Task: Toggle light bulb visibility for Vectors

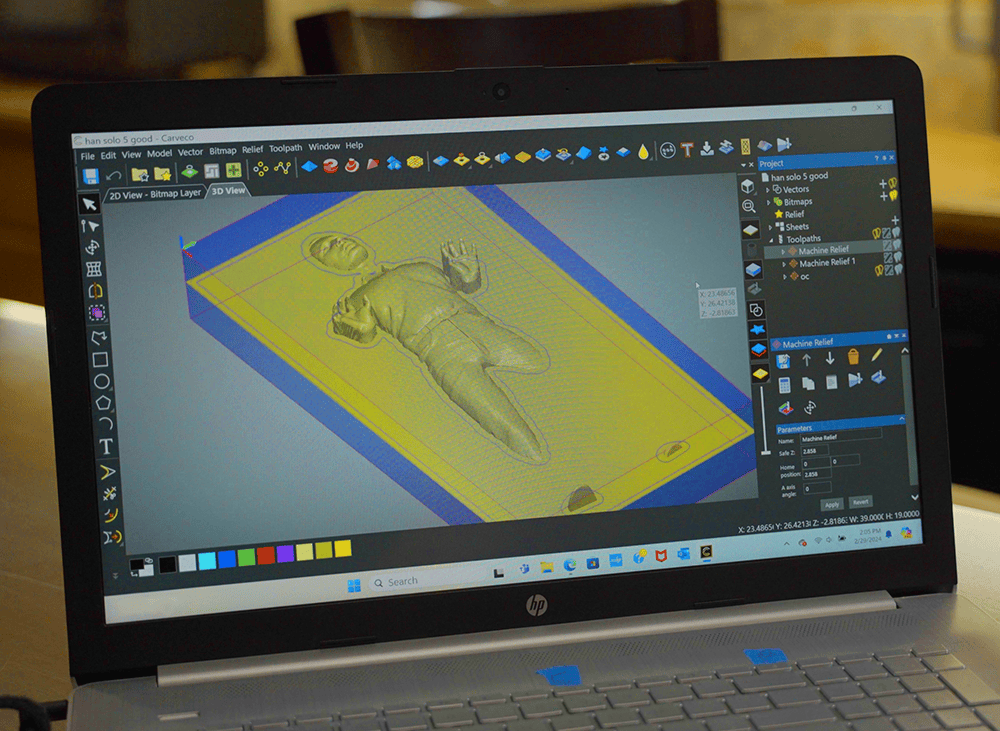Action: (x=893, y=183)
